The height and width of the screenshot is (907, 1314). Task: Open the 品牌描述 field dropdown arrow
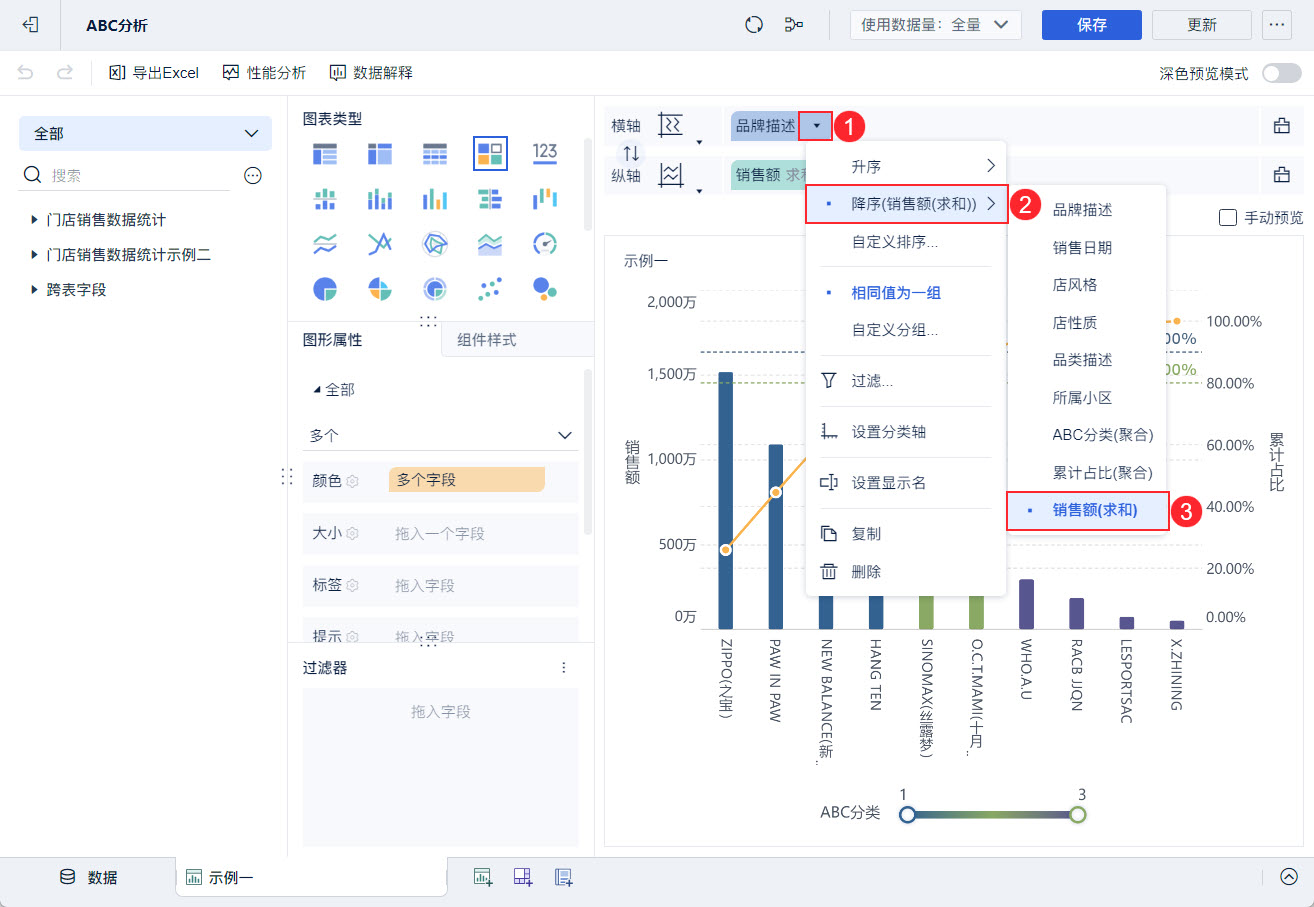(x=816, y=126)
